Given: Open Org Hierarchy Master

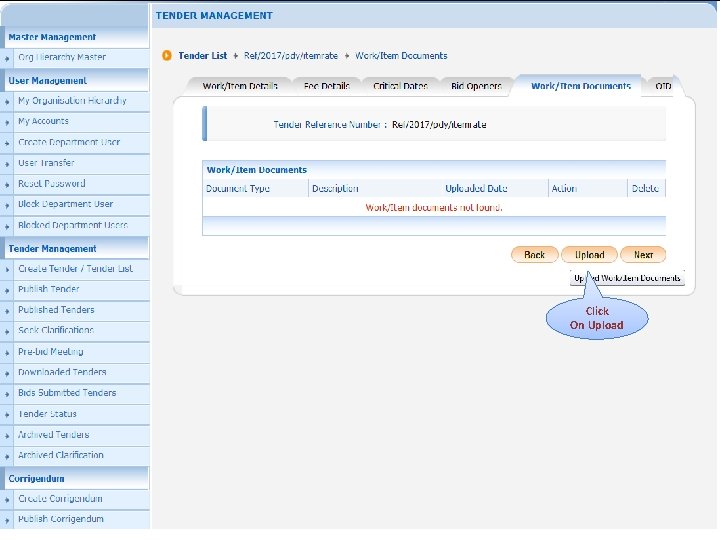Looking at the screenshot, I should point(62,57).
